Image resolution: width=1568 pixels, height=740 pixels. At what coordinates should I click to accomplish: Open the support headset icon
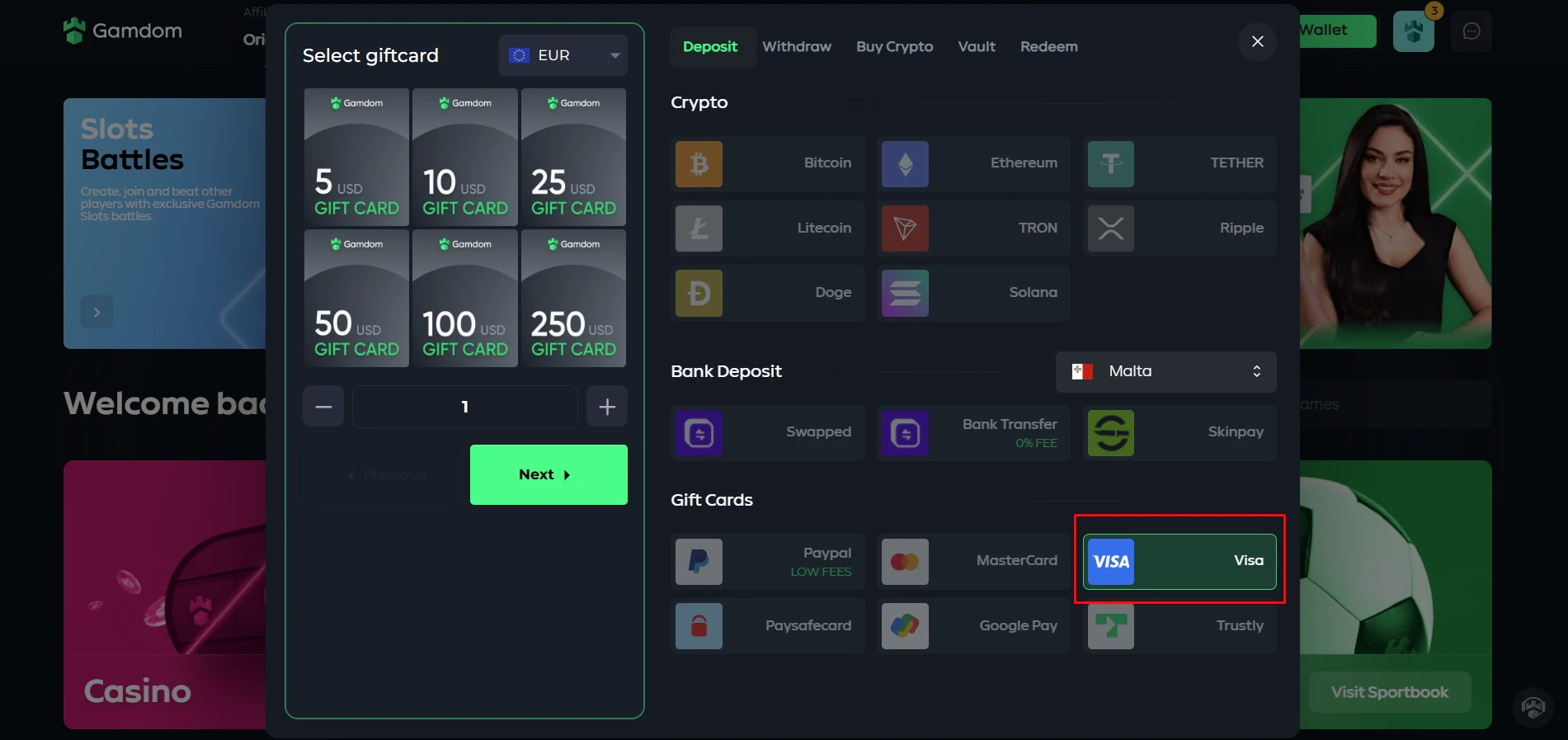(1533, 707)
